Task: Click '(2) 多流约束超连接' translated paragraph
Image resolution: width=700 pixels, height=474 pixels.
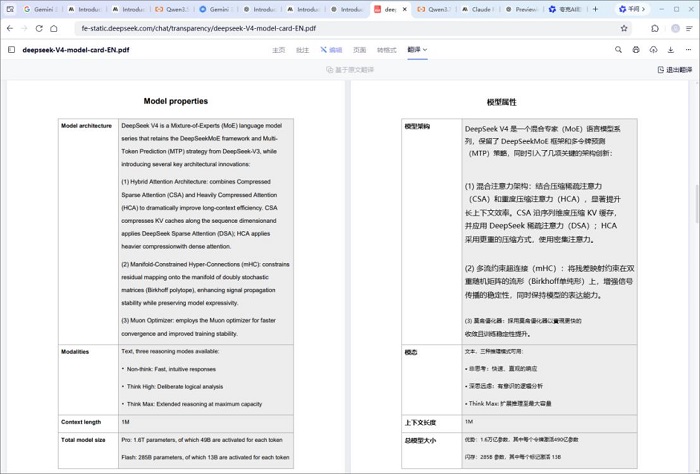Action: coord(549,282)
